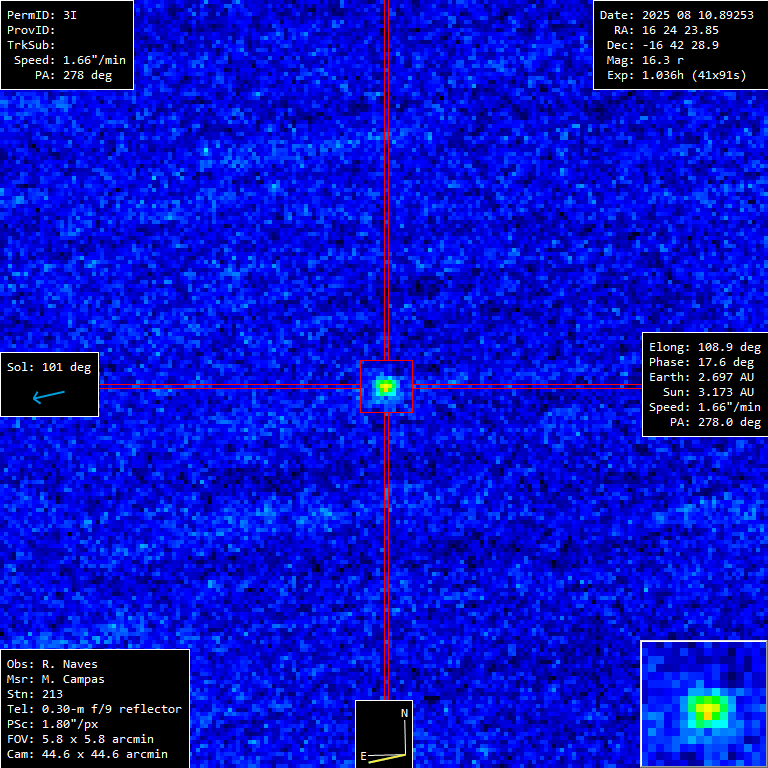Screen dimensions: 768x768
Task: Click the 'Dec: -16 42 28.9' value
Action: pos(663,45)
